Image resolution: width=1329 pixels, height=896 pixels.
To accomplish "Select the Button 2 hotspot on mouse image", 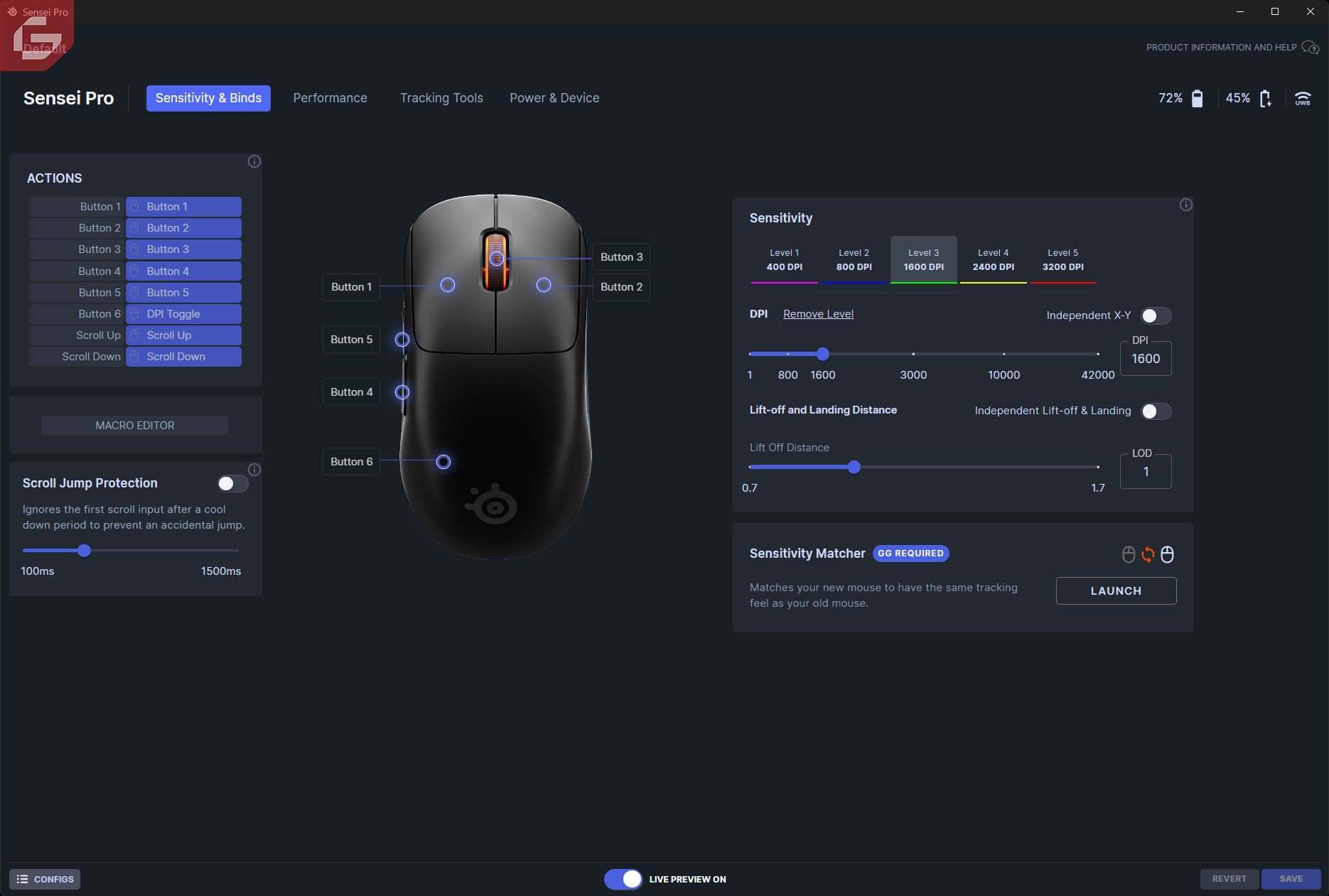I will point(544,285).
